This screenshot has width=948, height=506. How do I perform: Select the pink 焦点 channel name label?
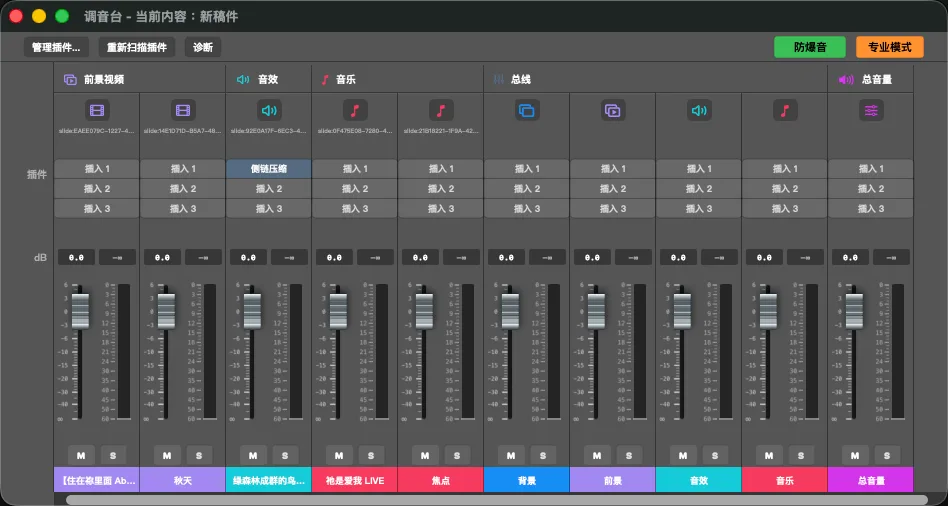(x=441, y=481)
